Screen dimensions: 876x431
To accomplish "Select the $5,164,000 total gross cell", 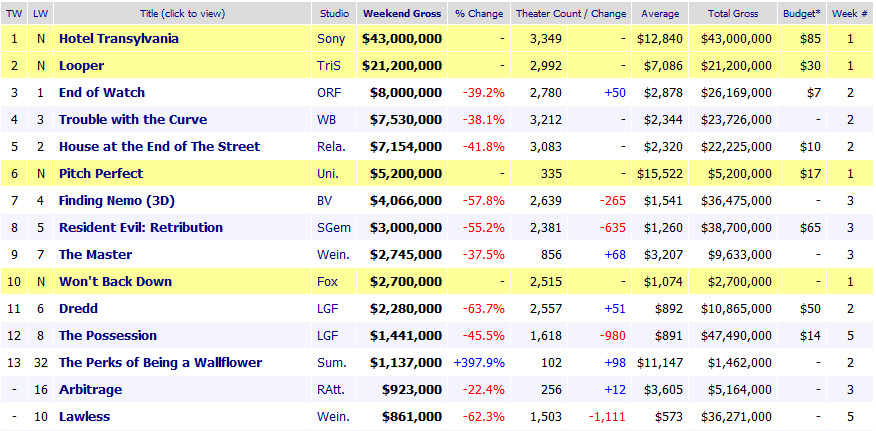I will (740, 390).
